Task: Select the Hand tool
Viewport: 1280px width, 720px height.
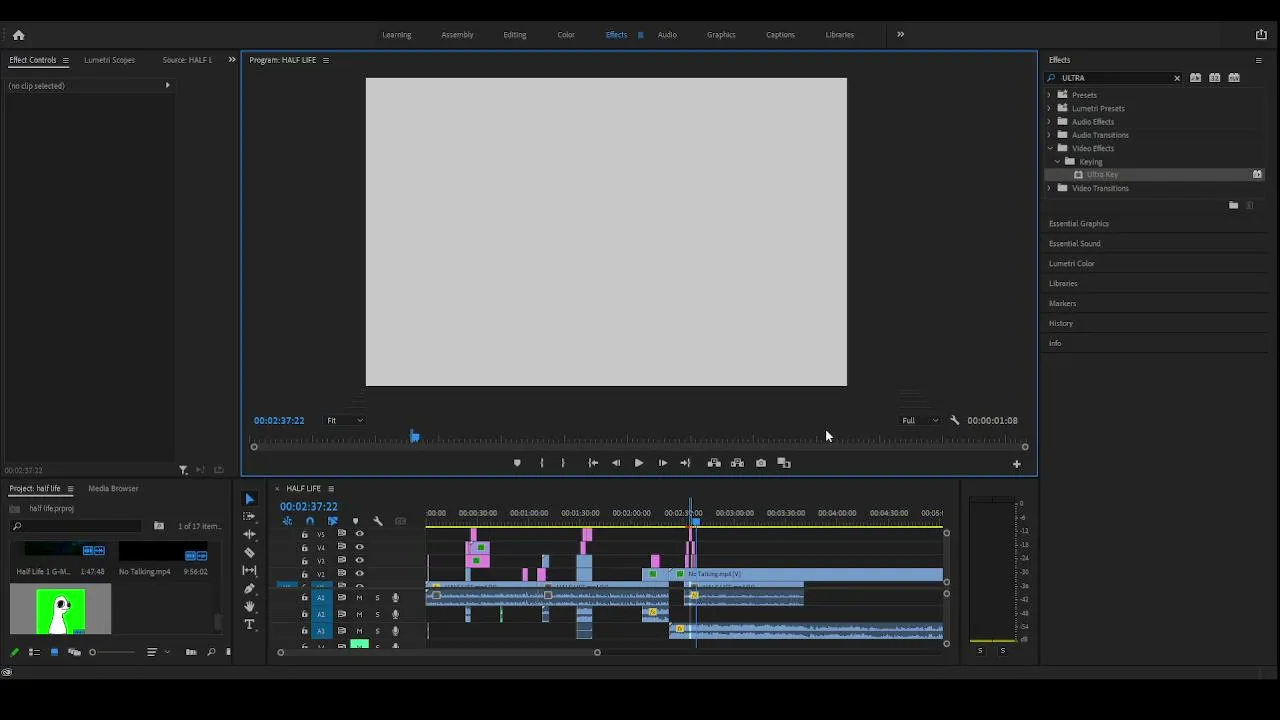Action: coord(250,606)
